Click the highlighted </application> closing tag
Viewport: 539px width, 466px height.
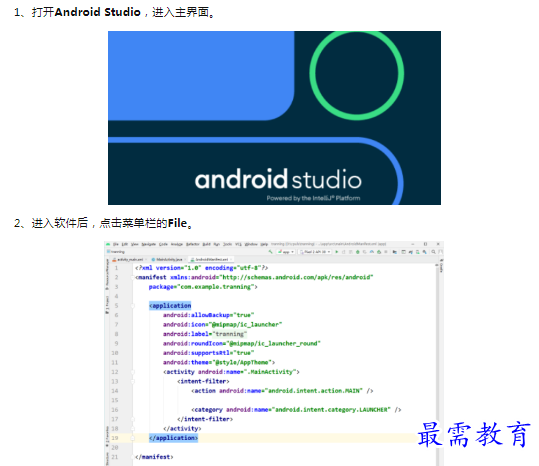(174, 438)
